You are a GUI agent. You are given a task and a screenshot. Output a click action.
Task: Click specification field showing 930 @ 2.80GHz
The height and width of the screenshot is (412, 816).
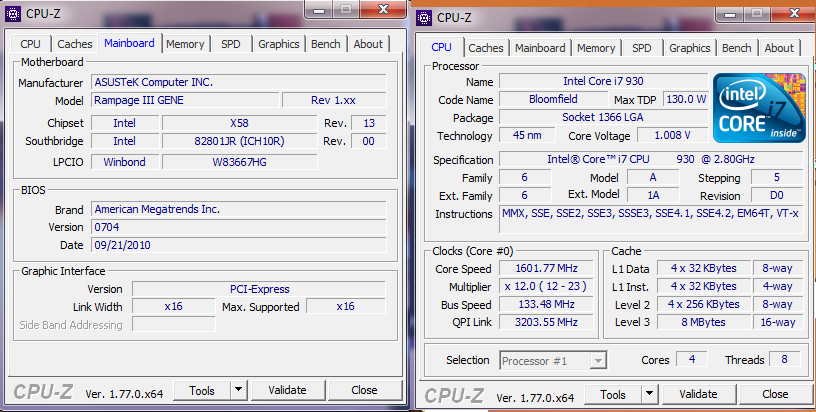651,159
